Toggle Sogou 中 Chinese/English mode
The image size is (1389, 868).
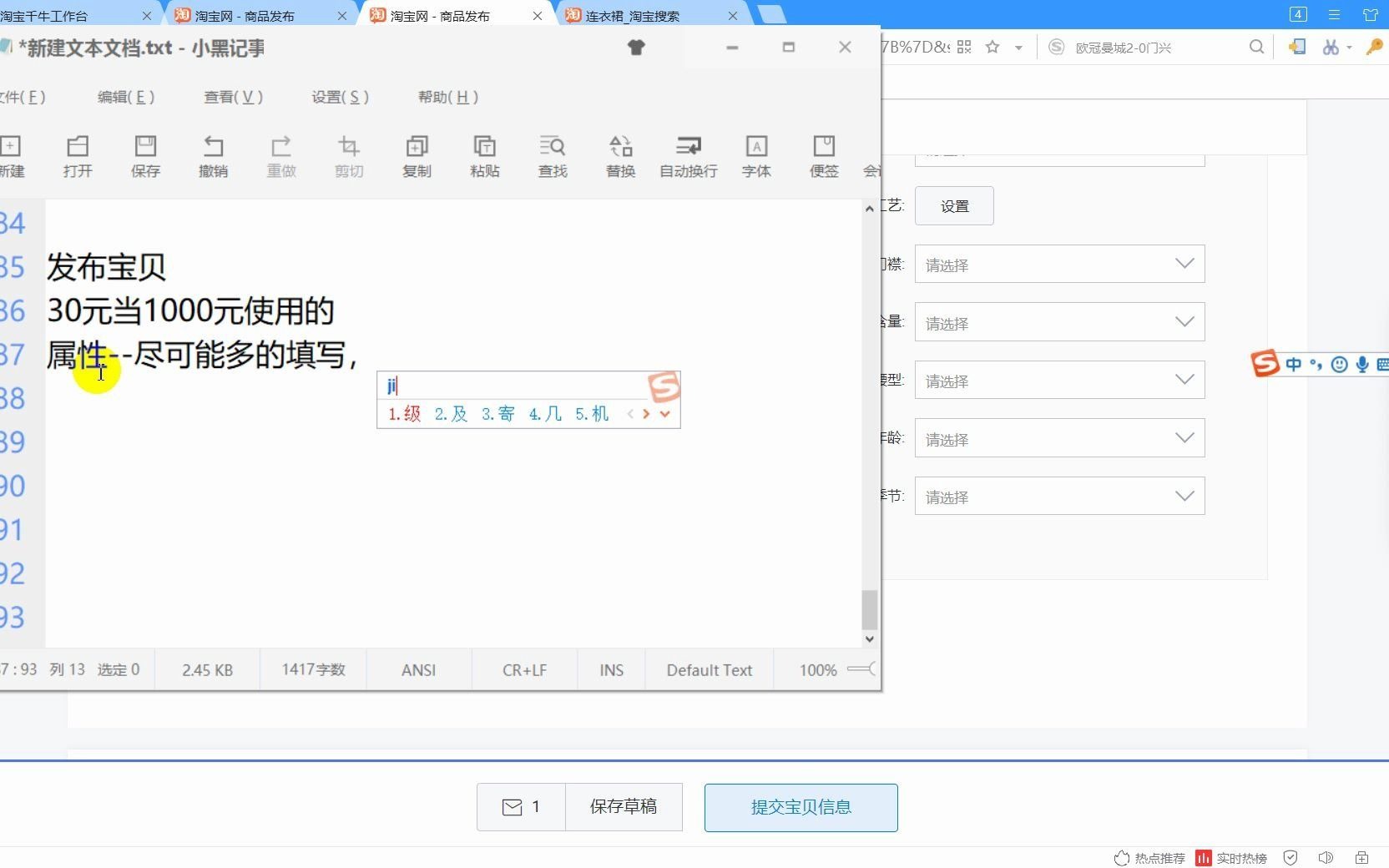(1293, 365)
